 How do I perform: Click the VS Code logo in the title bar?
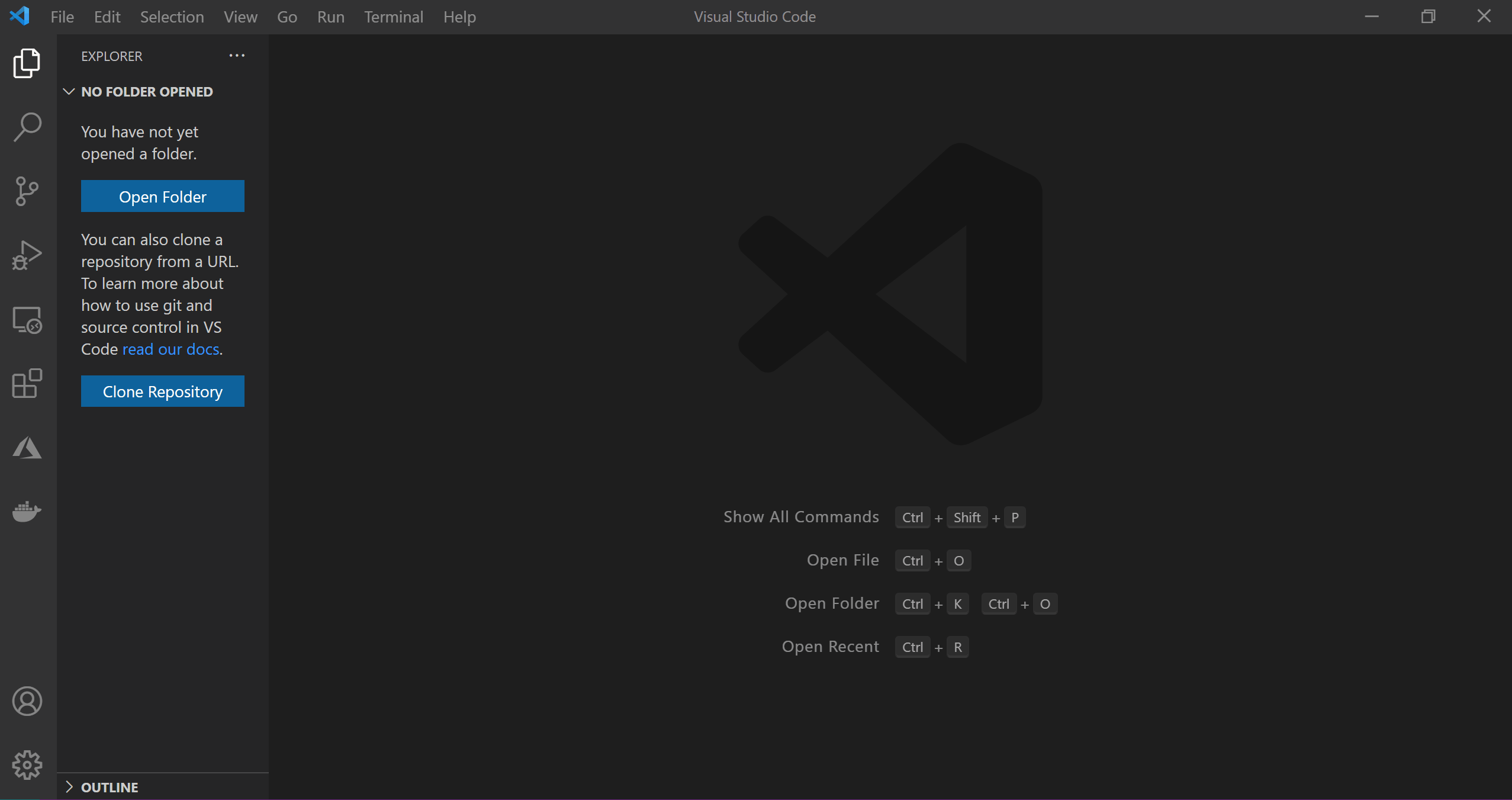pyautogui.click(x=20, y=16)
